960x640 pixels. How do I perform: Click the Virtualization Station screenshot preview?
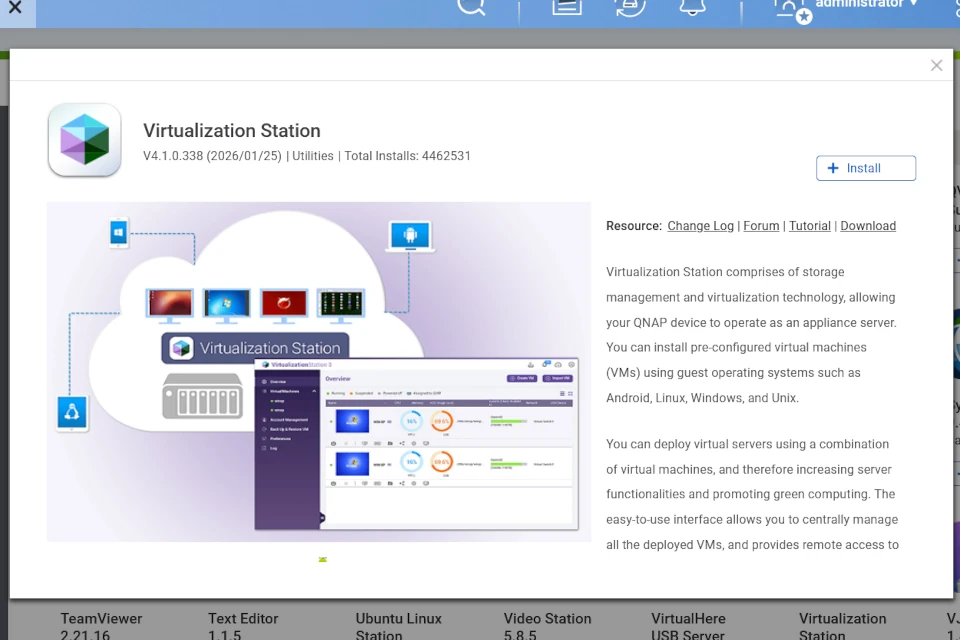click(318, 372)
